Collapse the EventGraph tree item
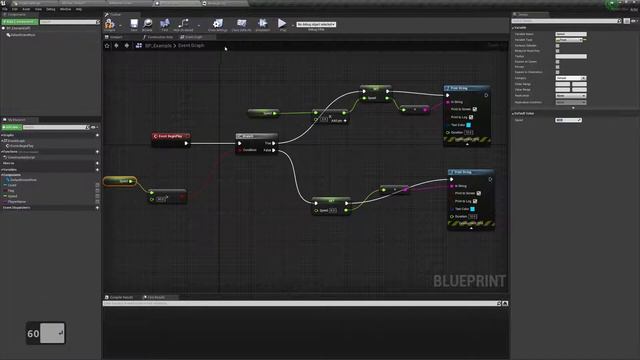 (2, 141)
